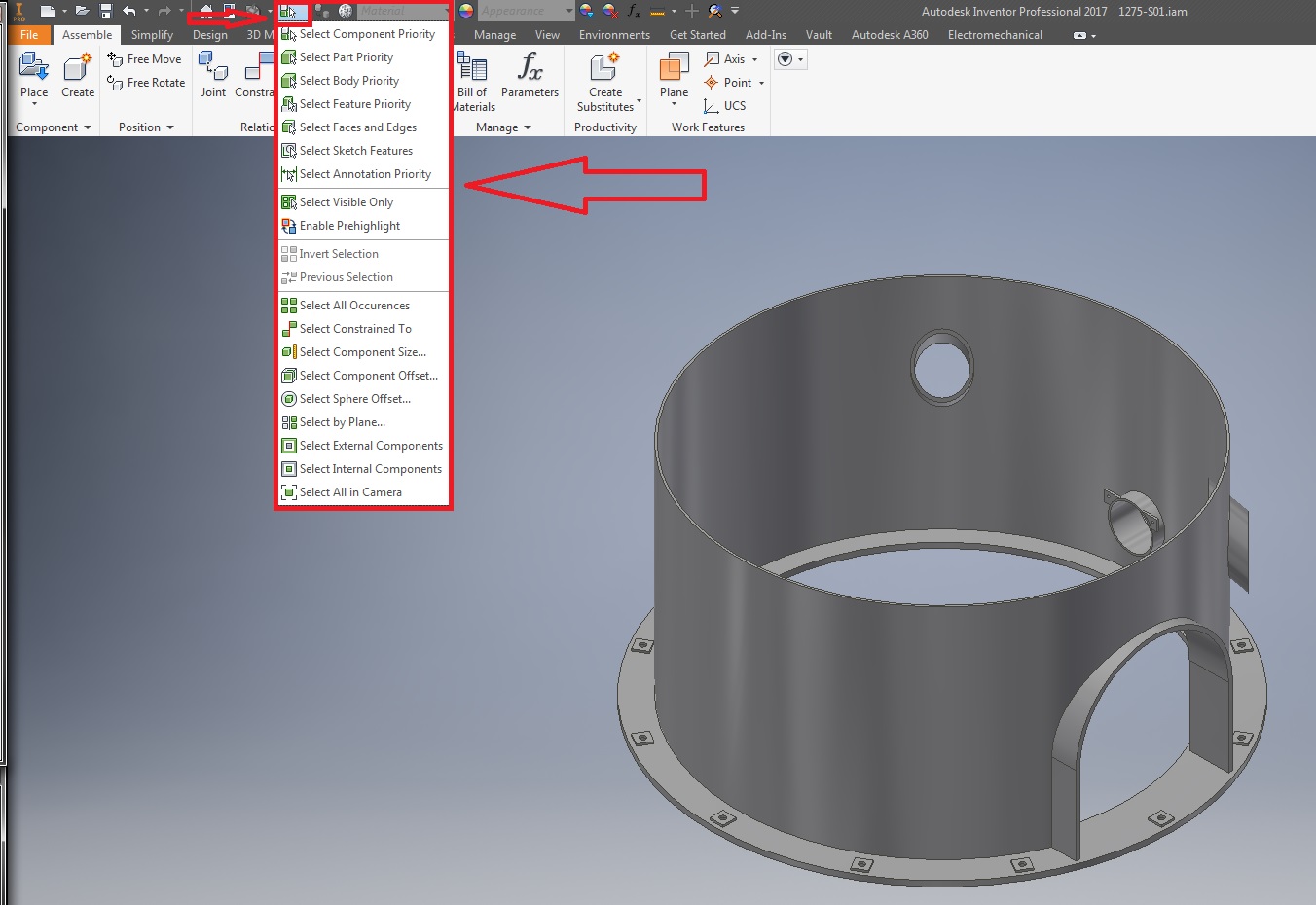
Task: Click the Create component icon
Action: click(78, 67)
